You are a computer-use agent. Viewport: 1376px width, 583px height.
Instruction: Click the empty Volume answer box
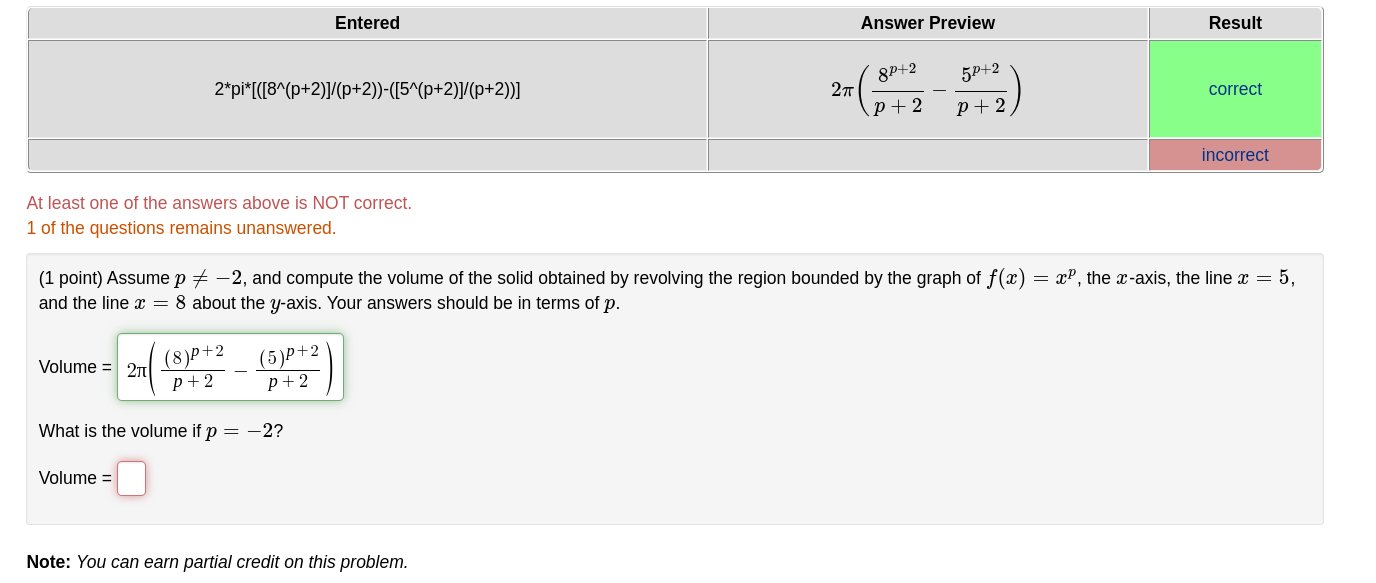[131, 478]
